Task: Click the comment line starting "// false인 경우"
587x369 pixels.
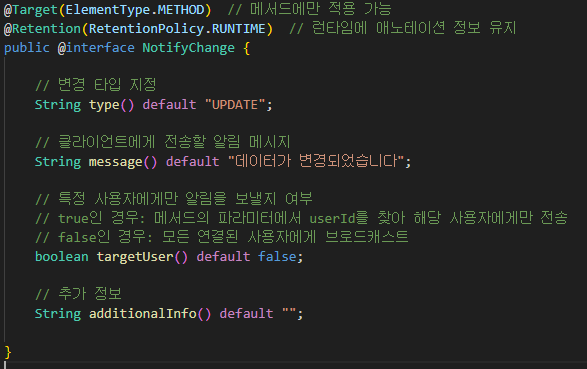Action: click(222, 237)
